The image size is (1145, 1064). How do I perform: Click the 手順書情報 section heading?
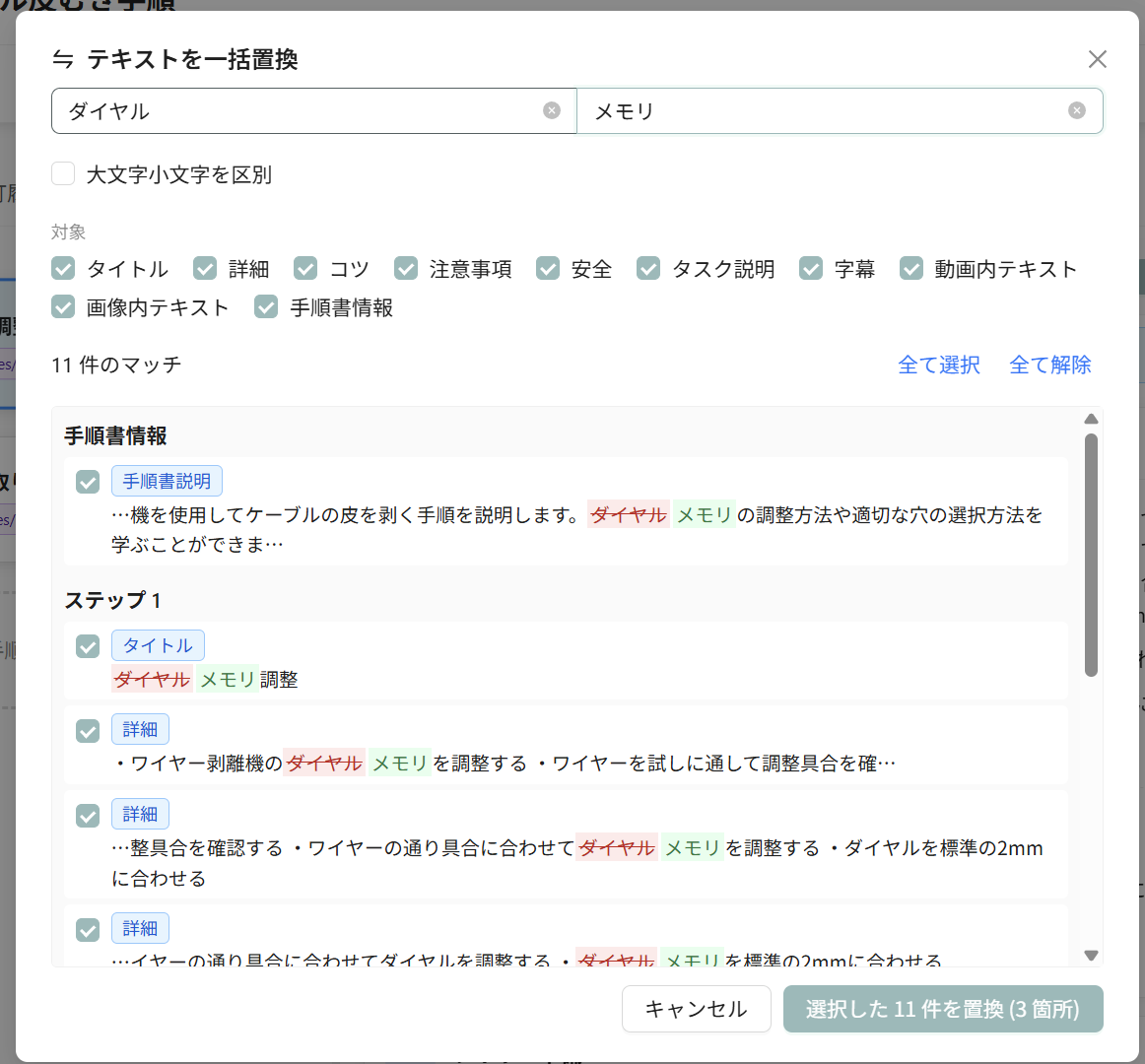[x=115, y=436]
